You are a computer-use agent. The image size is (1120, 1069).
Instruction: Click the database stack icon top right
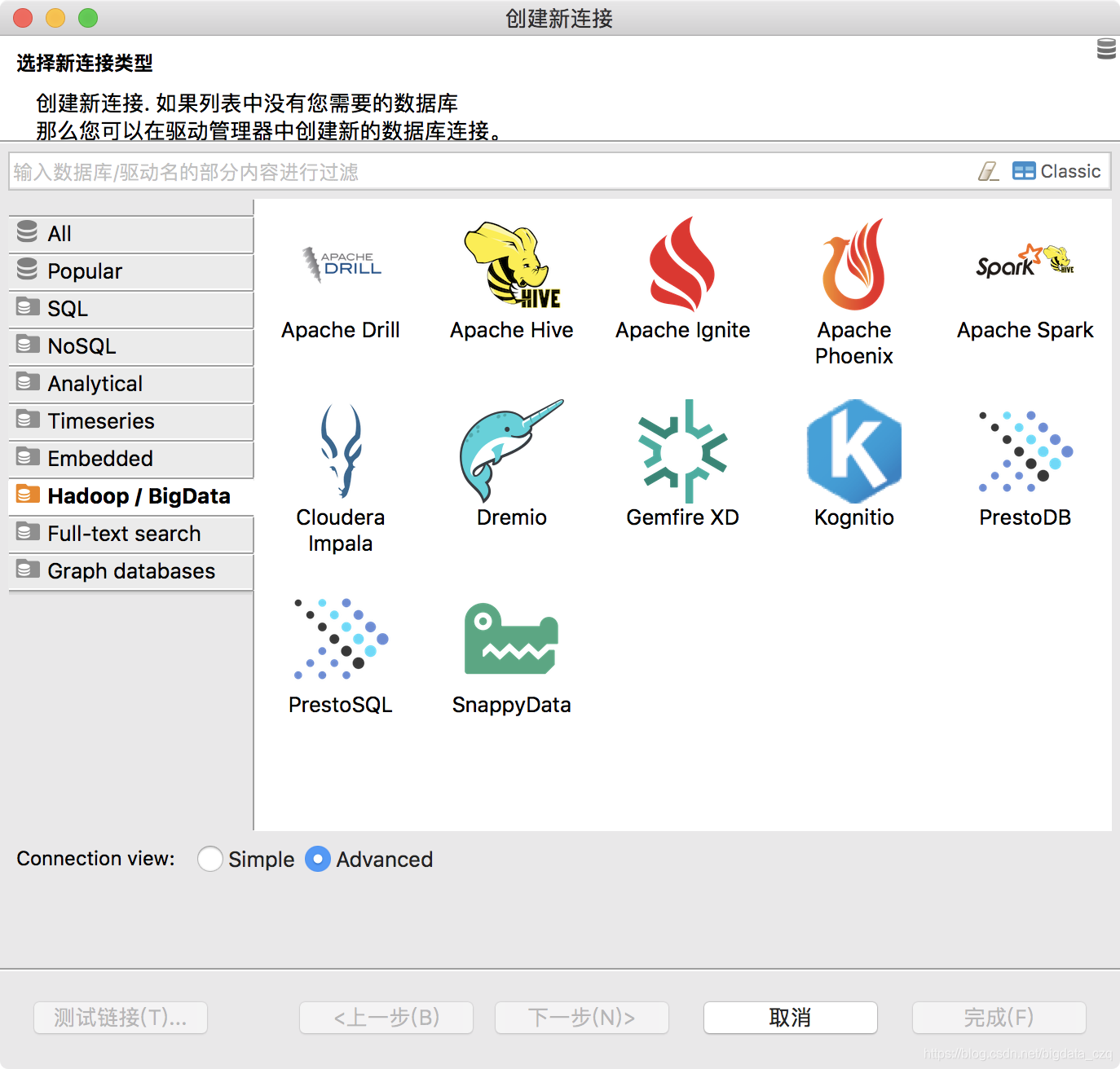pyautogui.click(x=1106, y=49)
